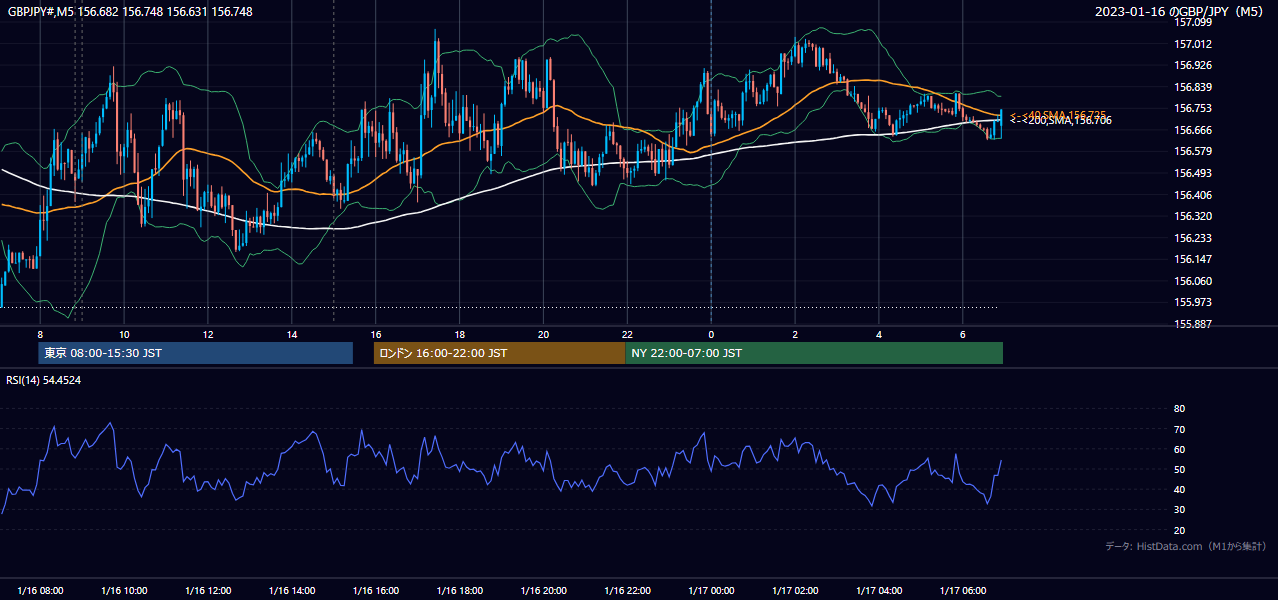This screenshot has height=600, width=1278.
Task: Click RSI scale value 60
Action: tap(1180, 449)
